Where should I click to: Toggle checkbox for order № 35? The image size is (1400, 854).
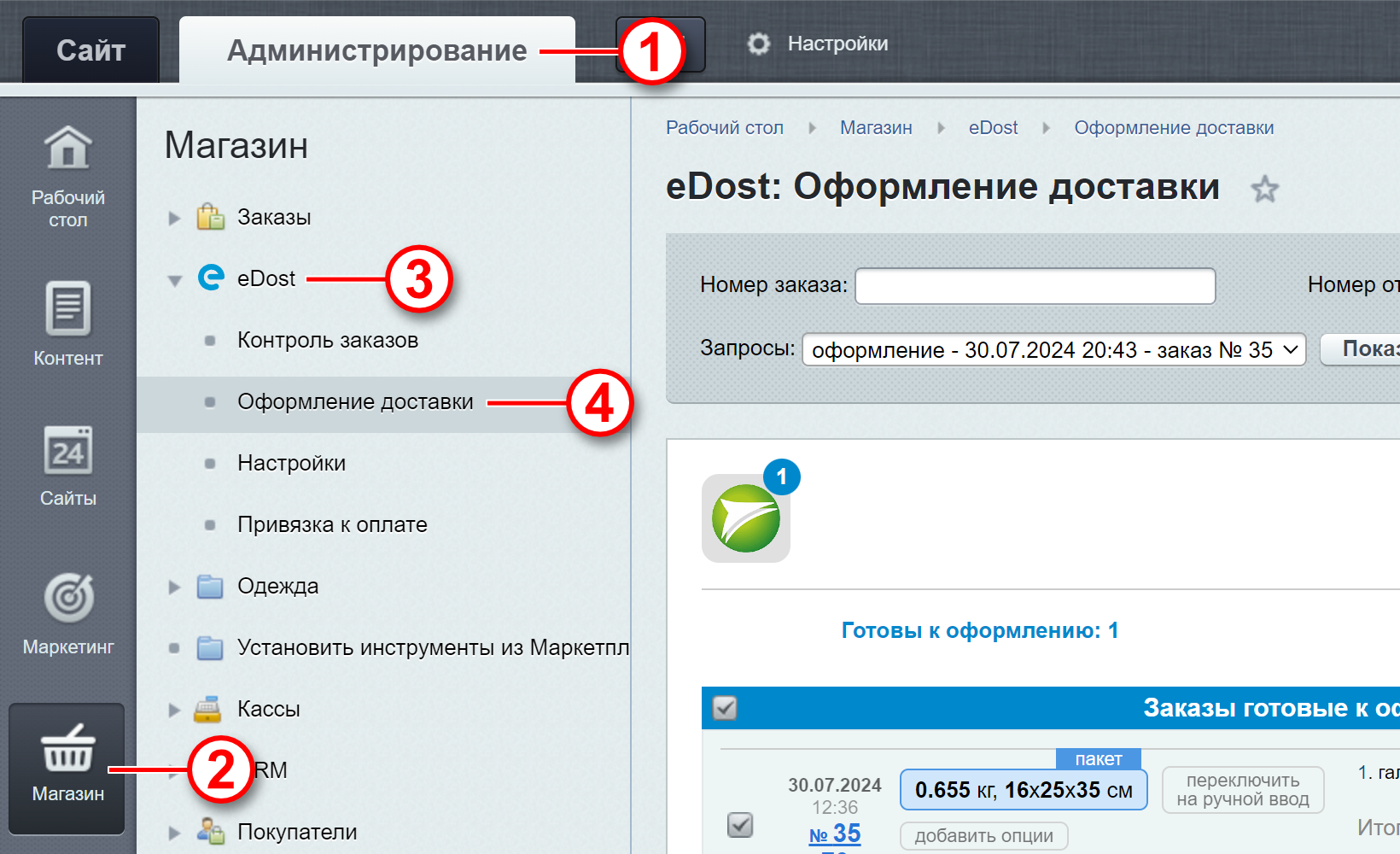(x=740, y=824)
